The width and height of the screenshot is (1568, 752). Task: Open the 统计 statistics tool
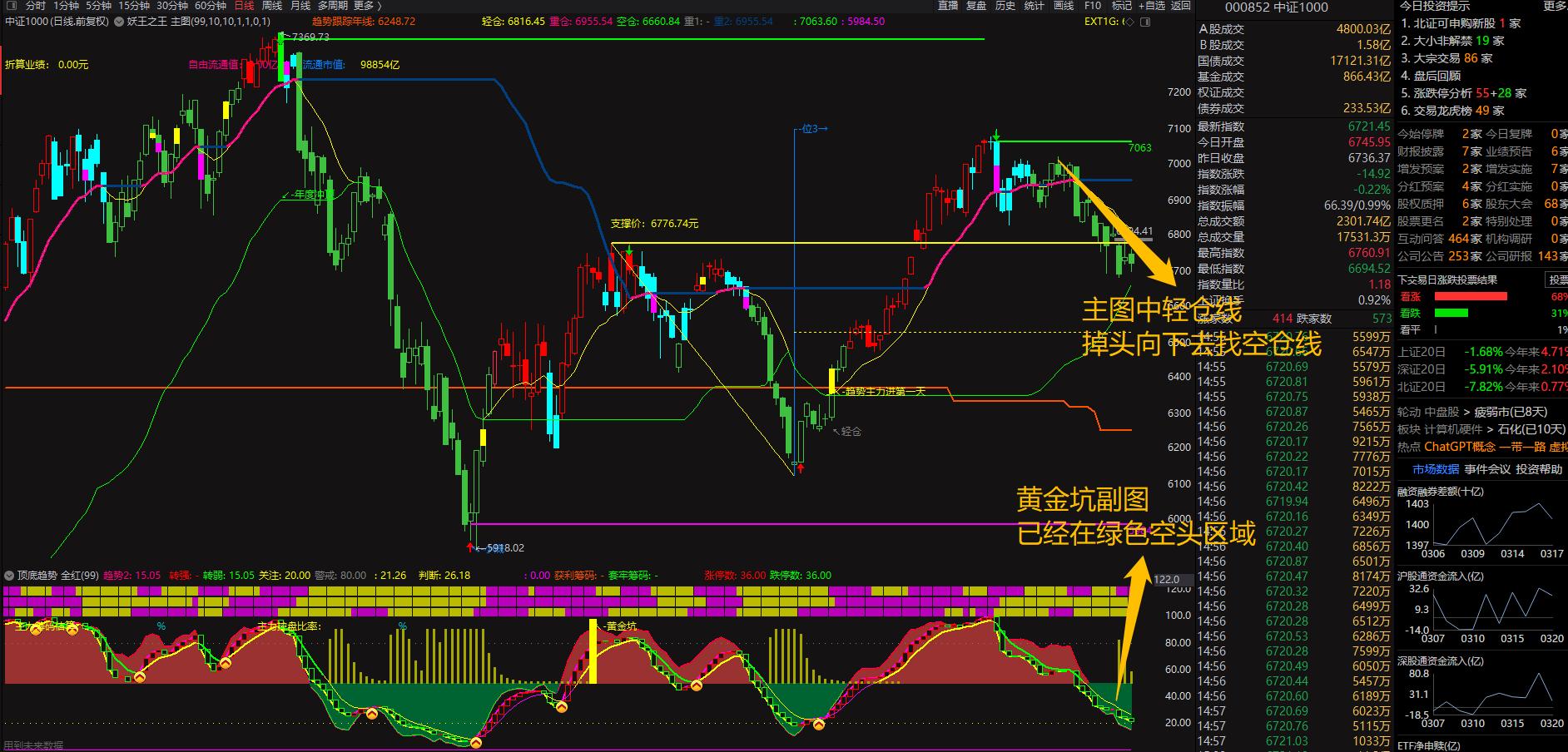(x=1034, y=6)
